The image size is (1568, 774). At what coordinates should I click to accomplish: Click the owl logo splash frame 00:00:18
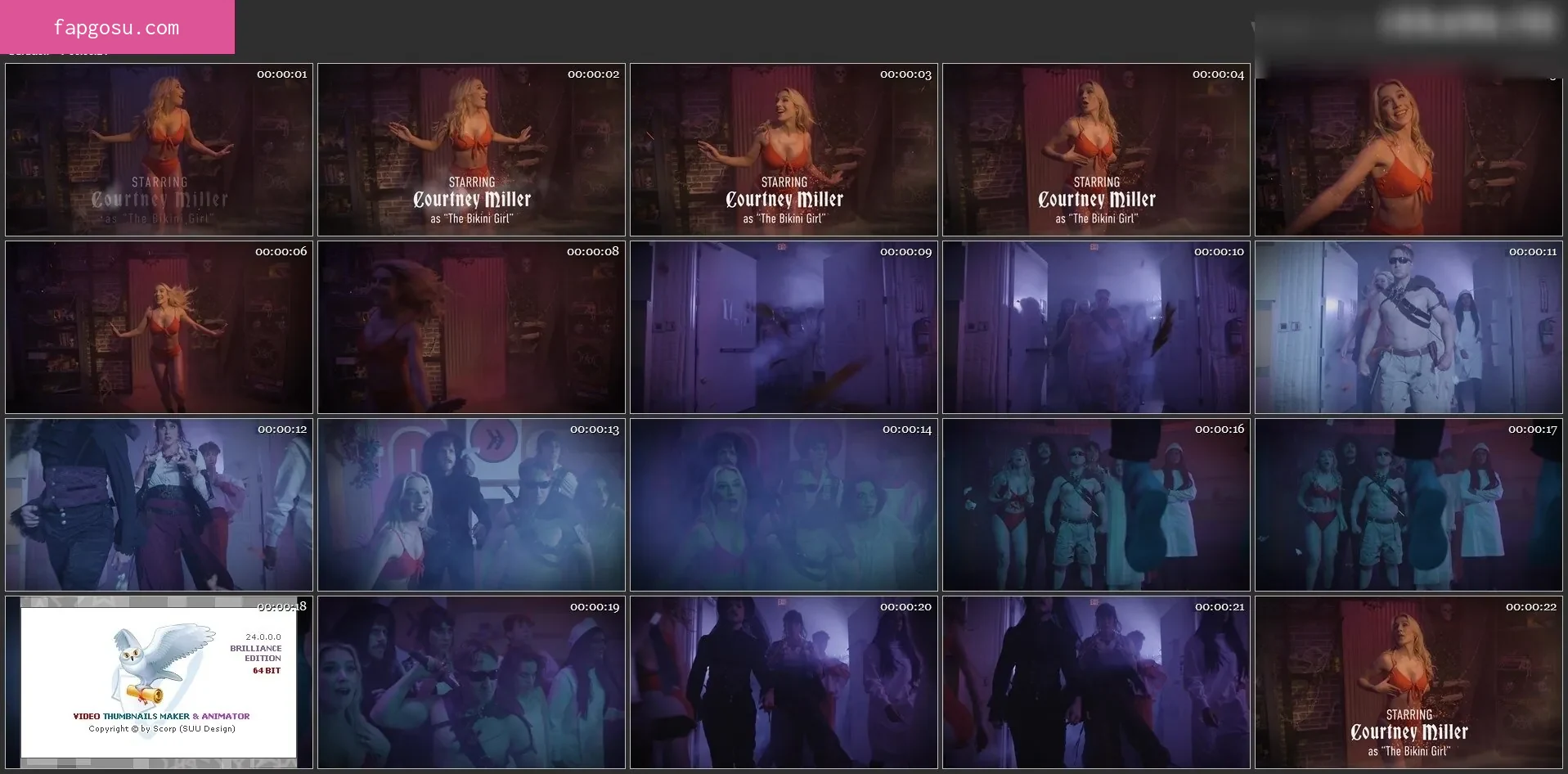click(159, 682)
